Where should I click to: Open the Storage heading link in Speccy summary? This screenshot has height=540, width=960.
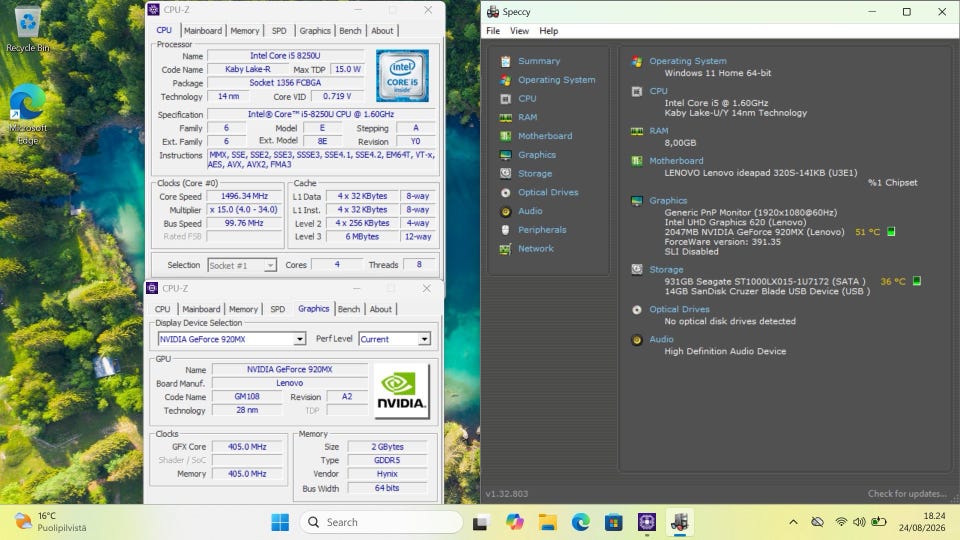click(x=666, y=270)
